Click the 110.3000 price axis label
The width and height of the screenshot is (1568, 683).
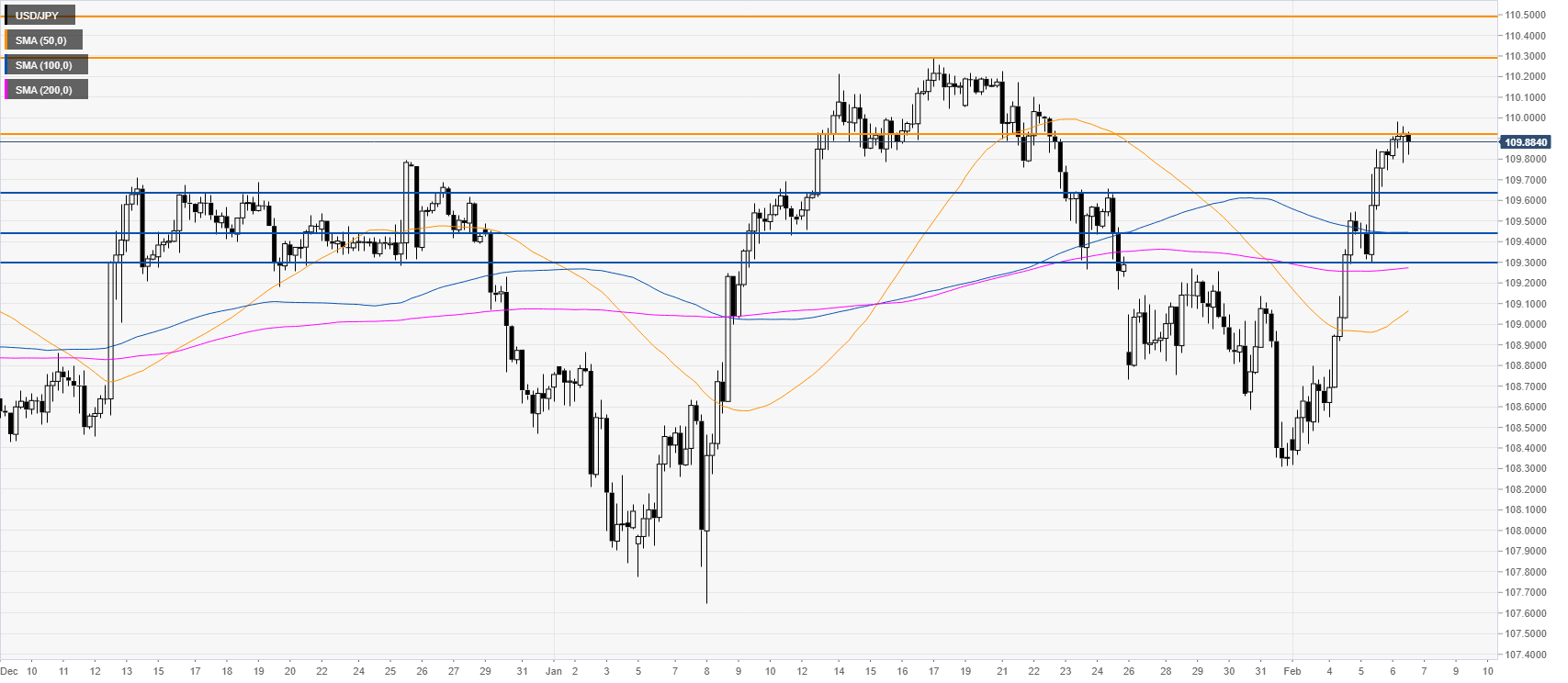[x=1525, y=57]
